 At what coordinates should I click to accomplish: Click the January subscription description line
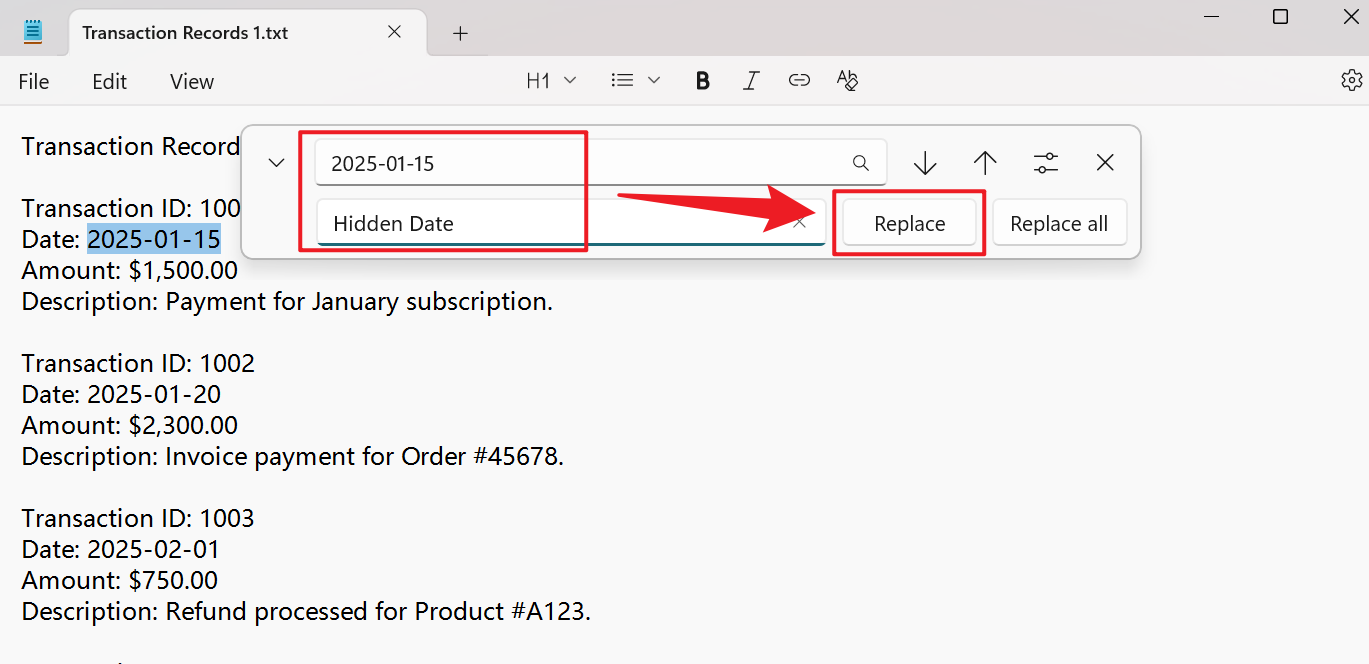pos(287,301)
